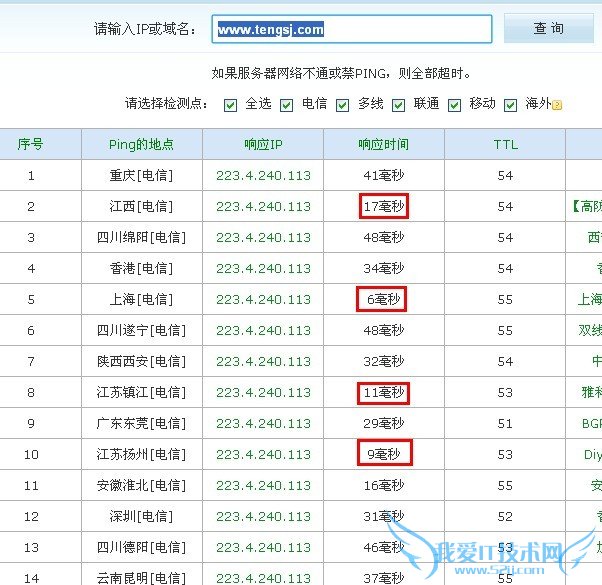Screen dimensions: 602x585
Task: Select the 江西[电信] location cell
Action: tap(141, 207)
